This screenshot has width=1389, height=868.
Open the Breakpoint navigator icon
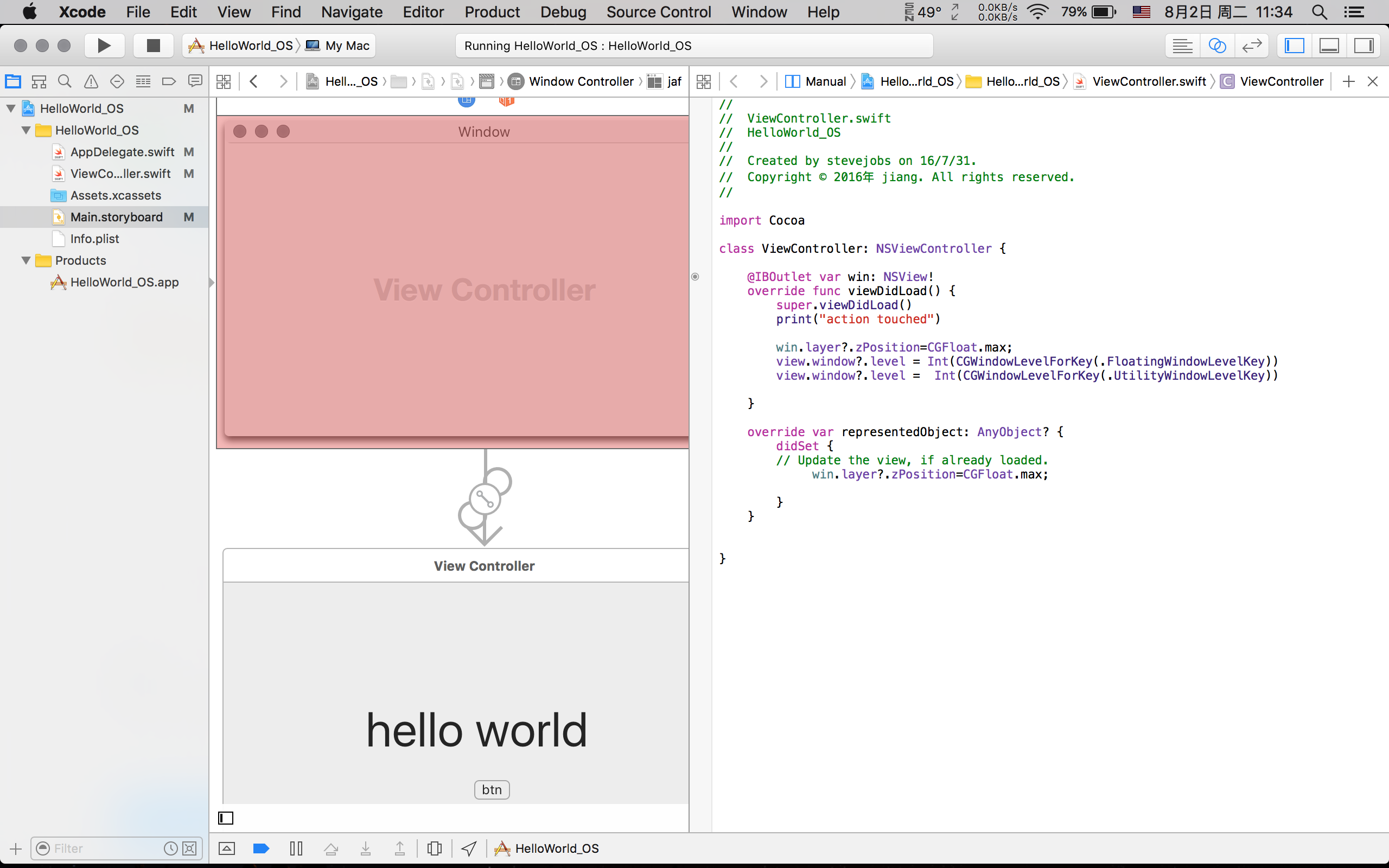169,81
